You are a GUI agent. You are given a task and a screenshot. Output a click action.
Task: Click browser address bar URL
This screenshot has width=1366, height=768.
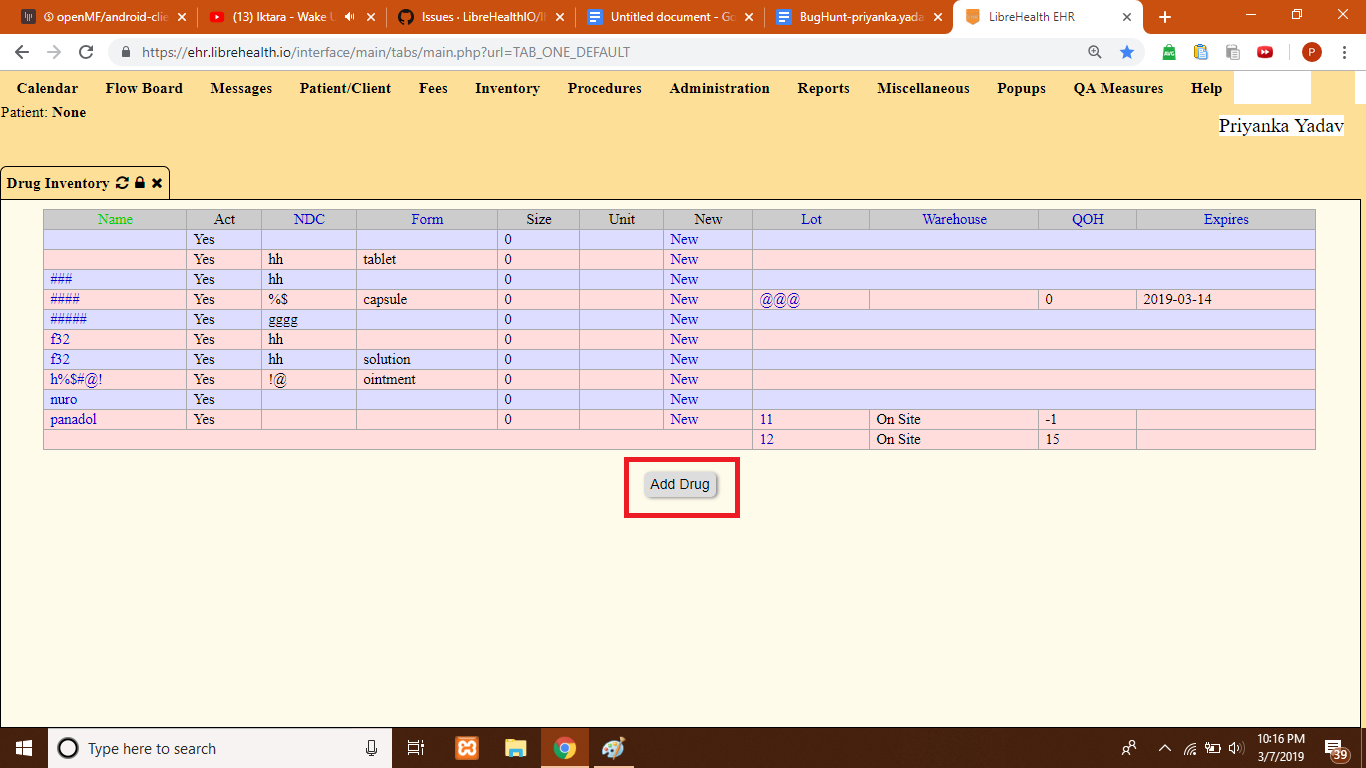click(x=386, y=52)
